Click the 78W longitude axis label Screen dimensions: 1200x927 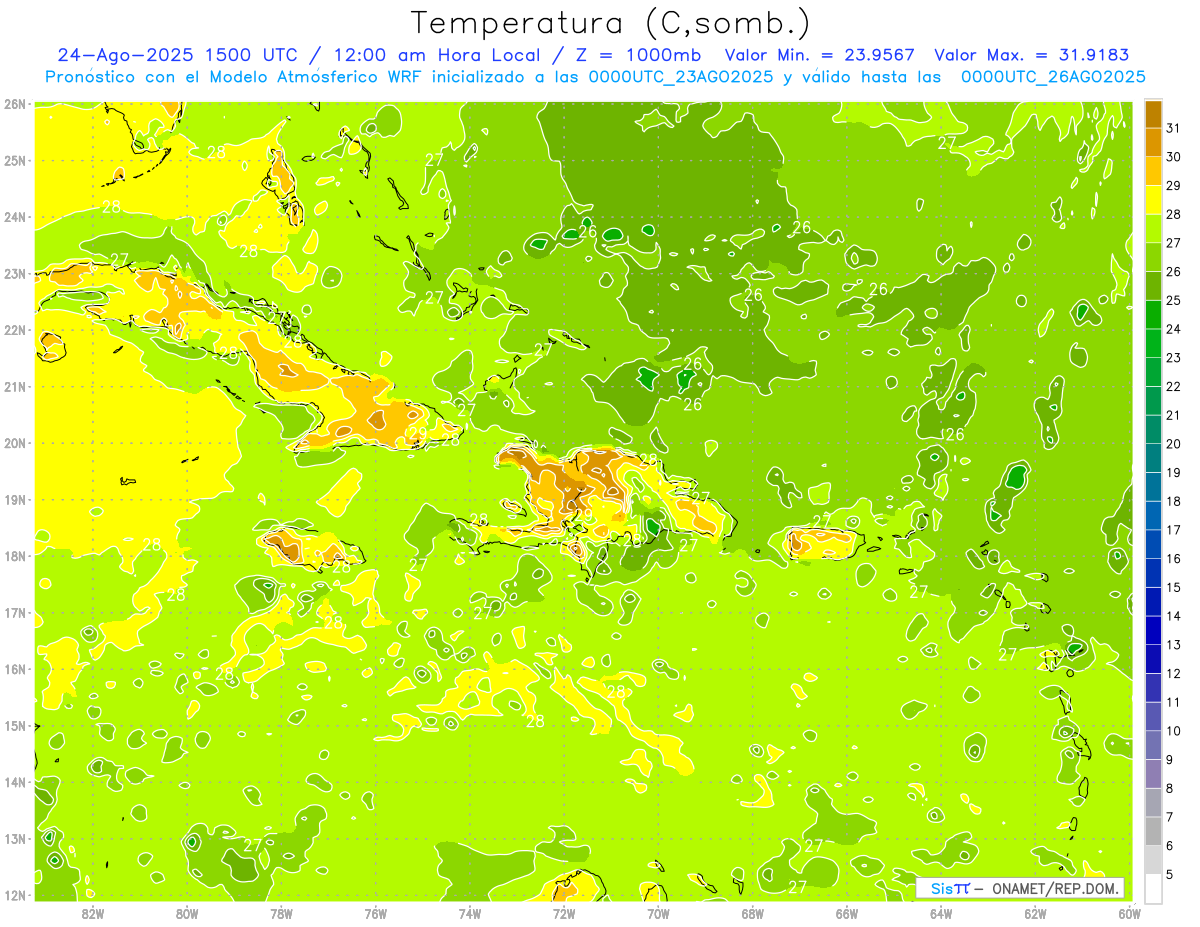pos(281,913)
